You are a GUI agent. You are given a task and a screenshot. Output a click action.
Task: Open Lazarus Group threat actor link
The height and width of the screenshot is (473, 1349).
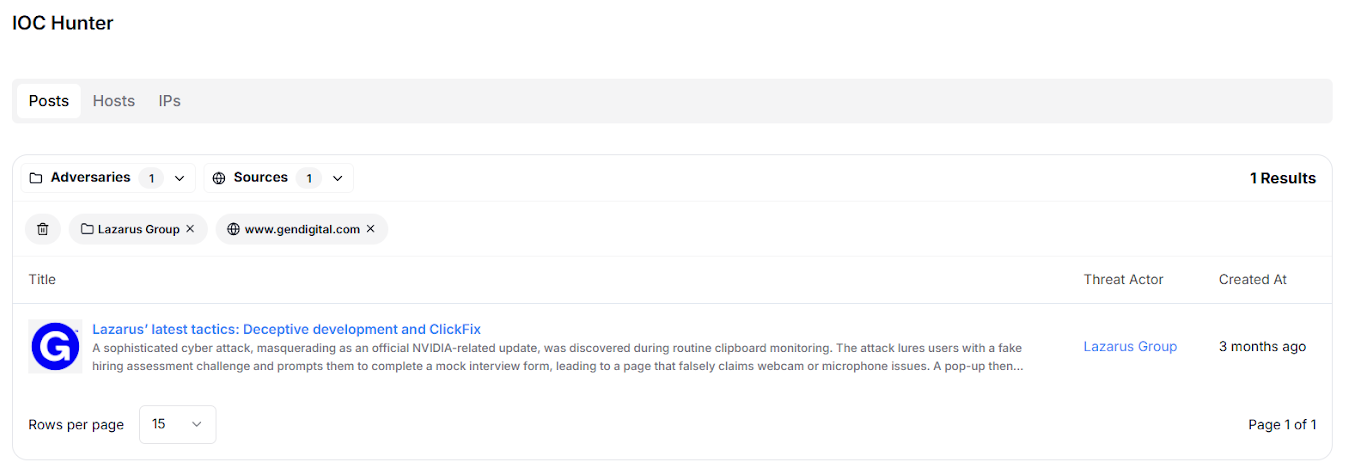point(1130,347)
